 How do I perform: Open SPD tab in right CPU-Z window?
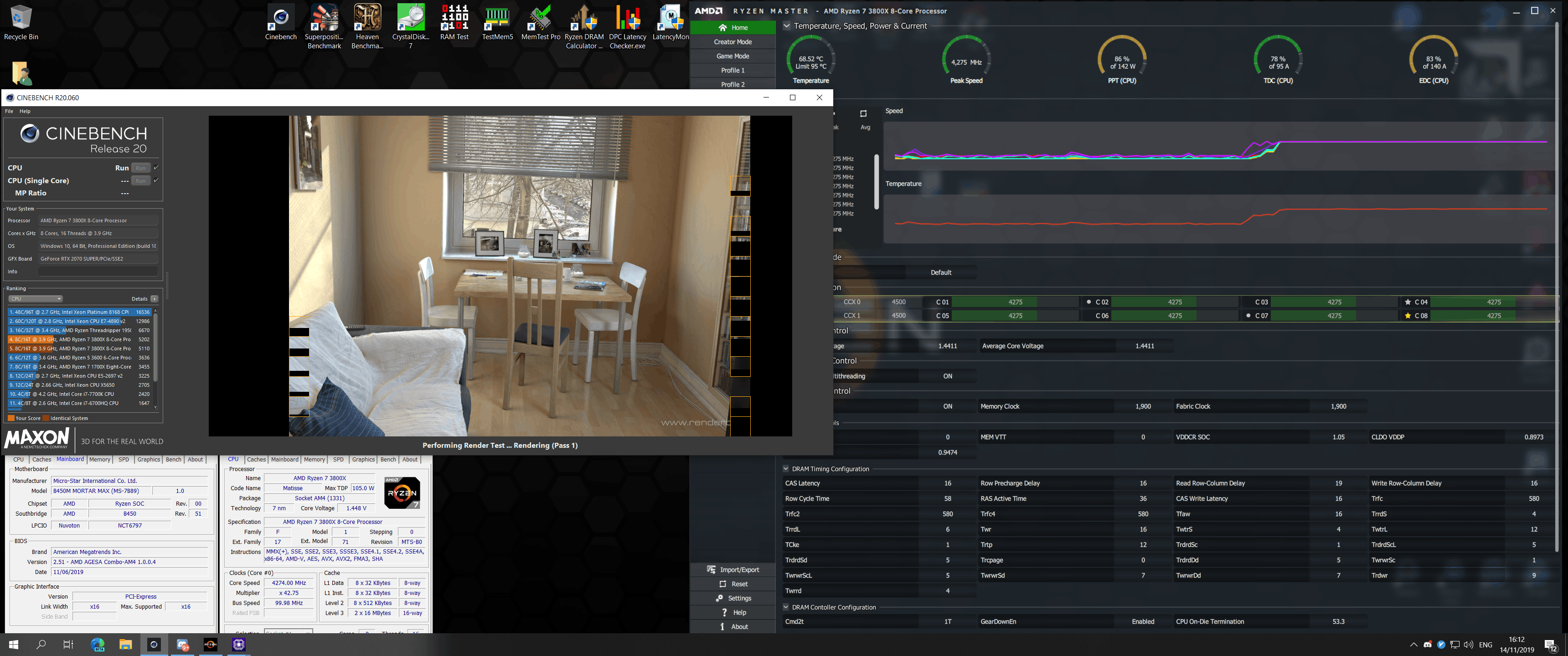point(338,460)
